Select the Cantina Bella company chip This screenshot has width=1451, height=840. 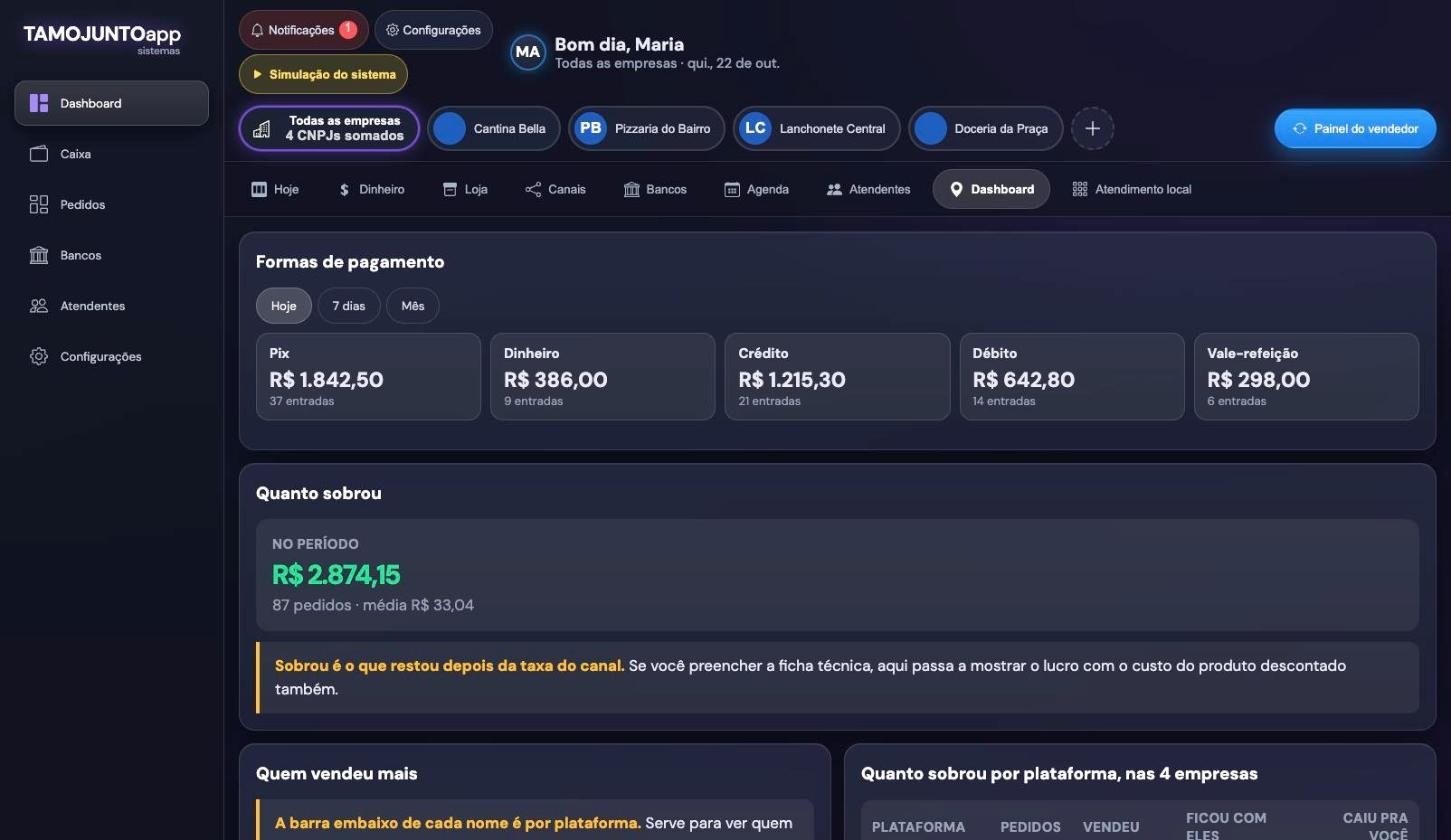coord(494,129)
